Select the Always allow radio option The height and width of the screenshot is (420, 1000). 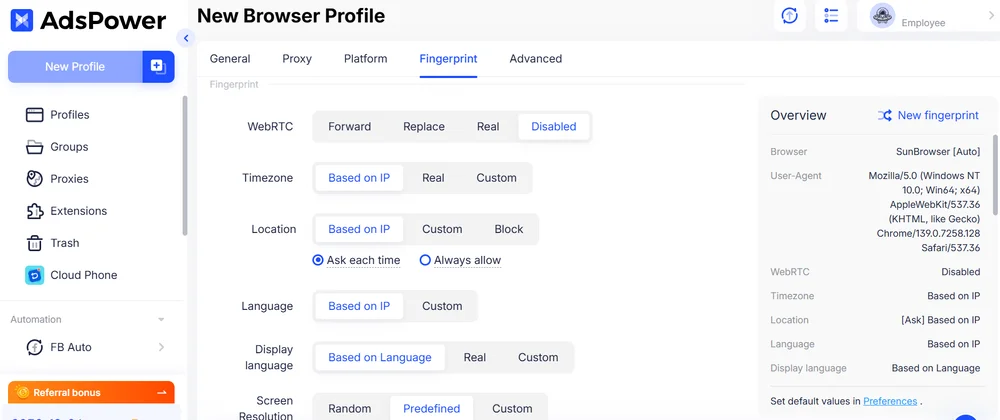(425, 260)
